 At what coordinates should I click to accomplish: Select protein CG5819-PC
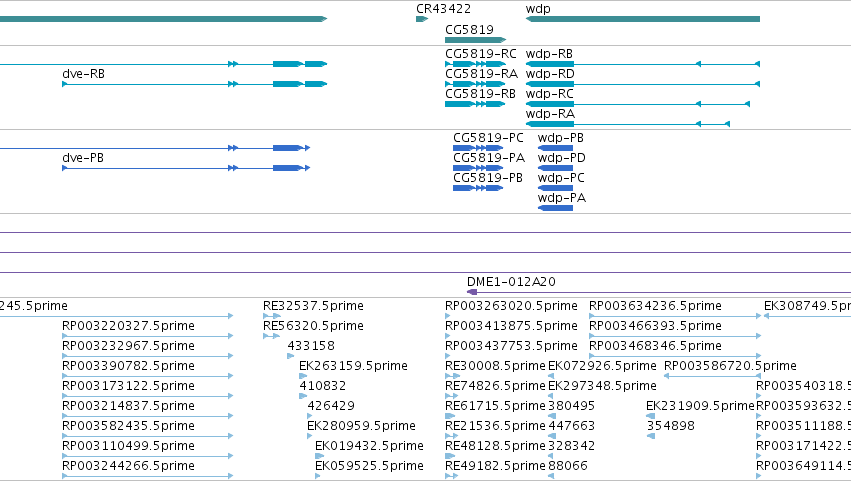pos(488,138)
